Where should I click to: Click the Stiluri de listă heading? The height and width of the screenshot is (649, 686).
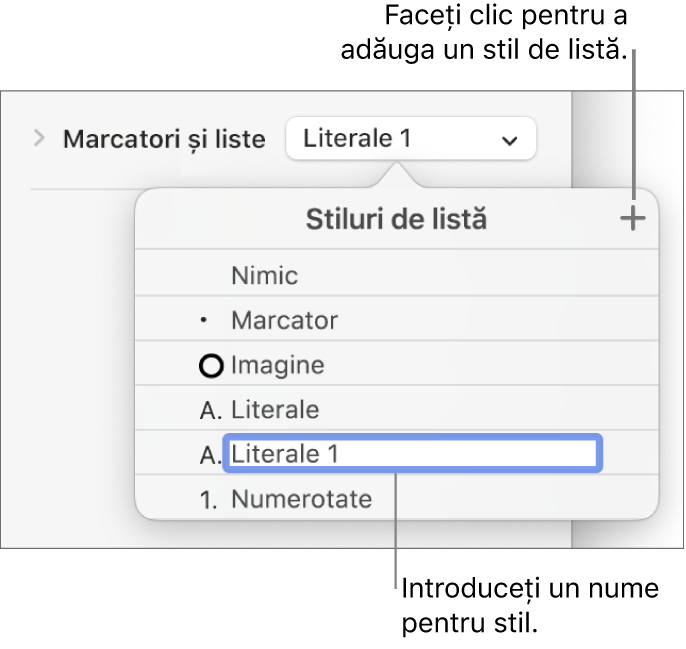[396, 219]
